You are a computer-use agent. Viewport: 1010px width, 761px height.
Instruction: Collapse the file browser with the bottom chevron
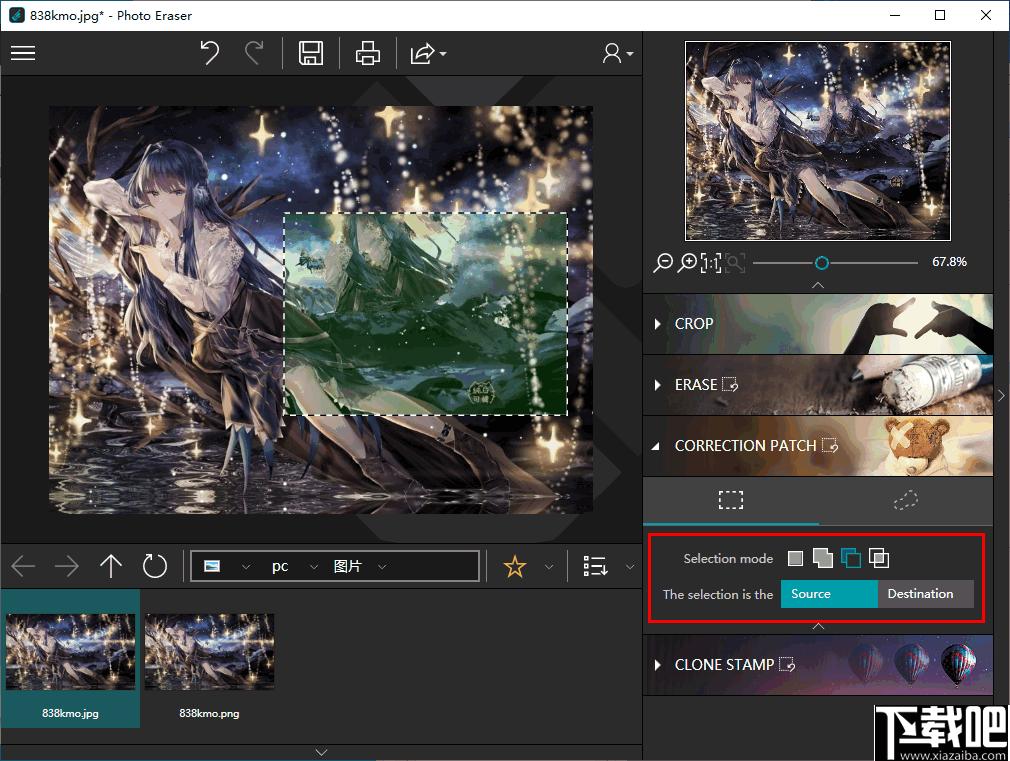tap(321, 752)
